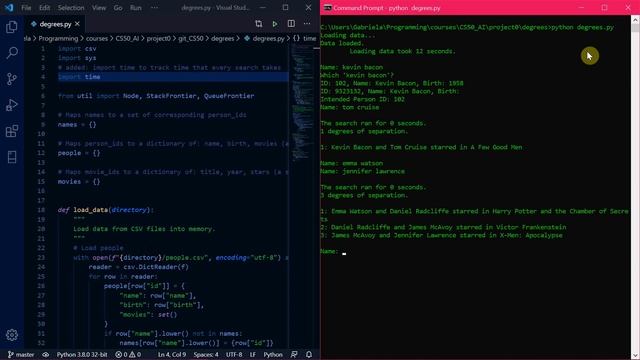640x360 pixels.
Task: Click the VS Code logo icon
Action: 9,7
